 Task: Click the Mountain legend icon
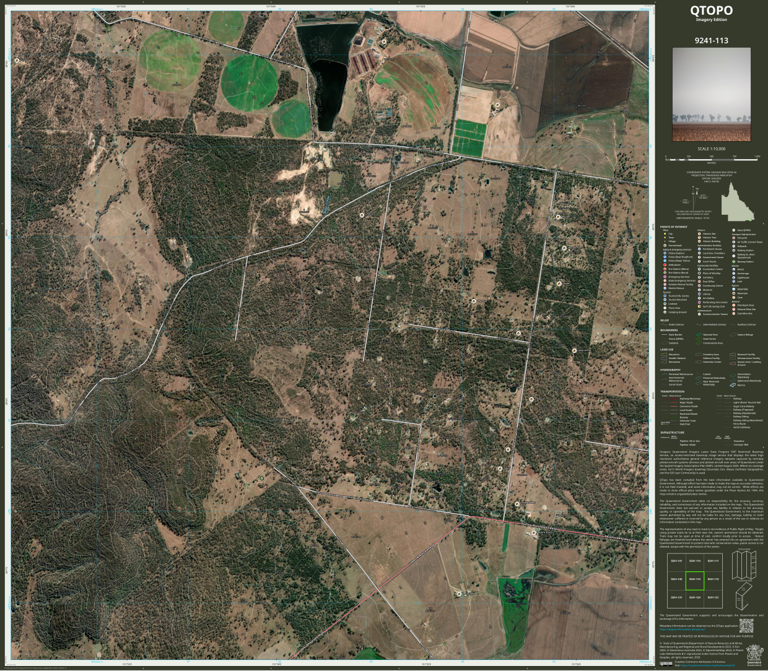734,293
